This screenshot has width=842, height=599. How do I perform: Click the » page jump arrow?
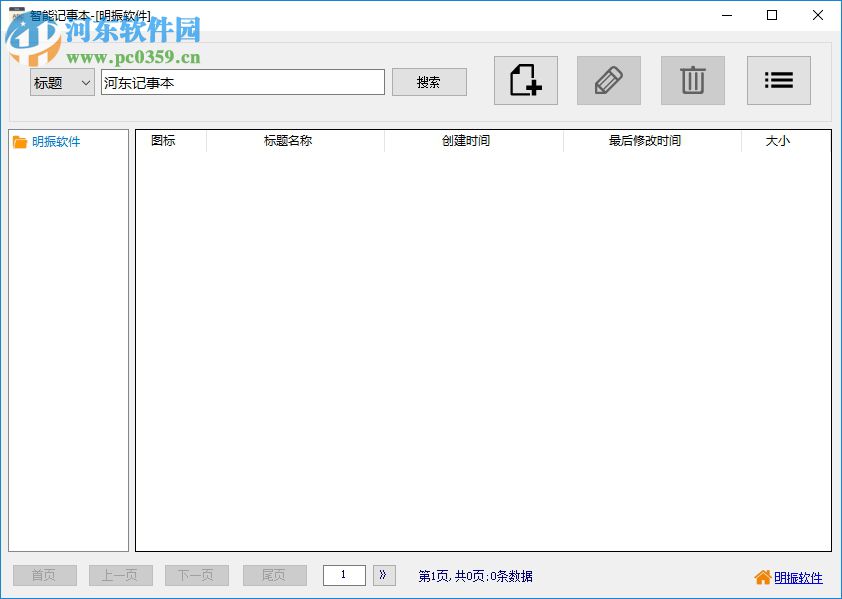pos(384,575)
